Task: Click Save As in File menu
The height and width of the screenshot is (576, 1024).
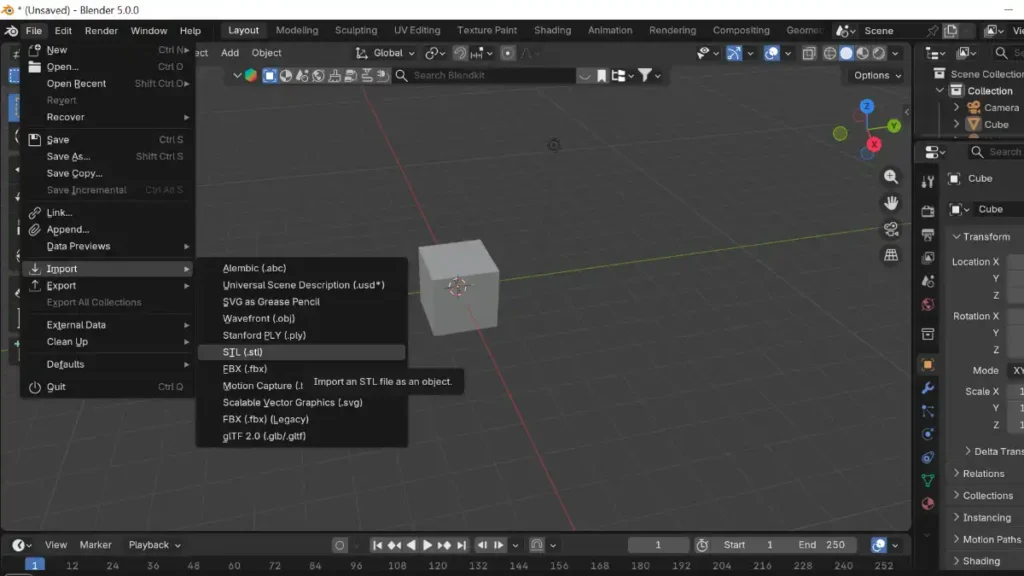Action: pos(108,156)
